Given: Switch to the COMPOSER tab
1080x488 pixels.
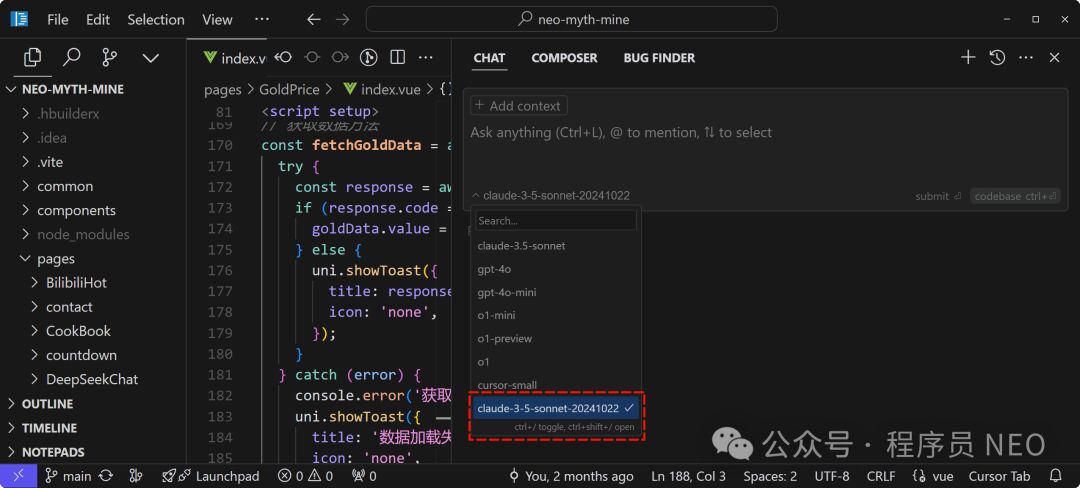Looking at the screenshot, I should [x=564, y=58].
